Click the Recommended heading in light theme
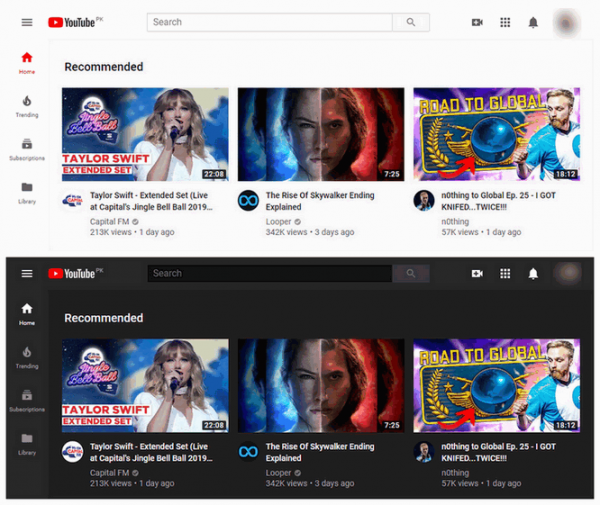 click(104, 67)
